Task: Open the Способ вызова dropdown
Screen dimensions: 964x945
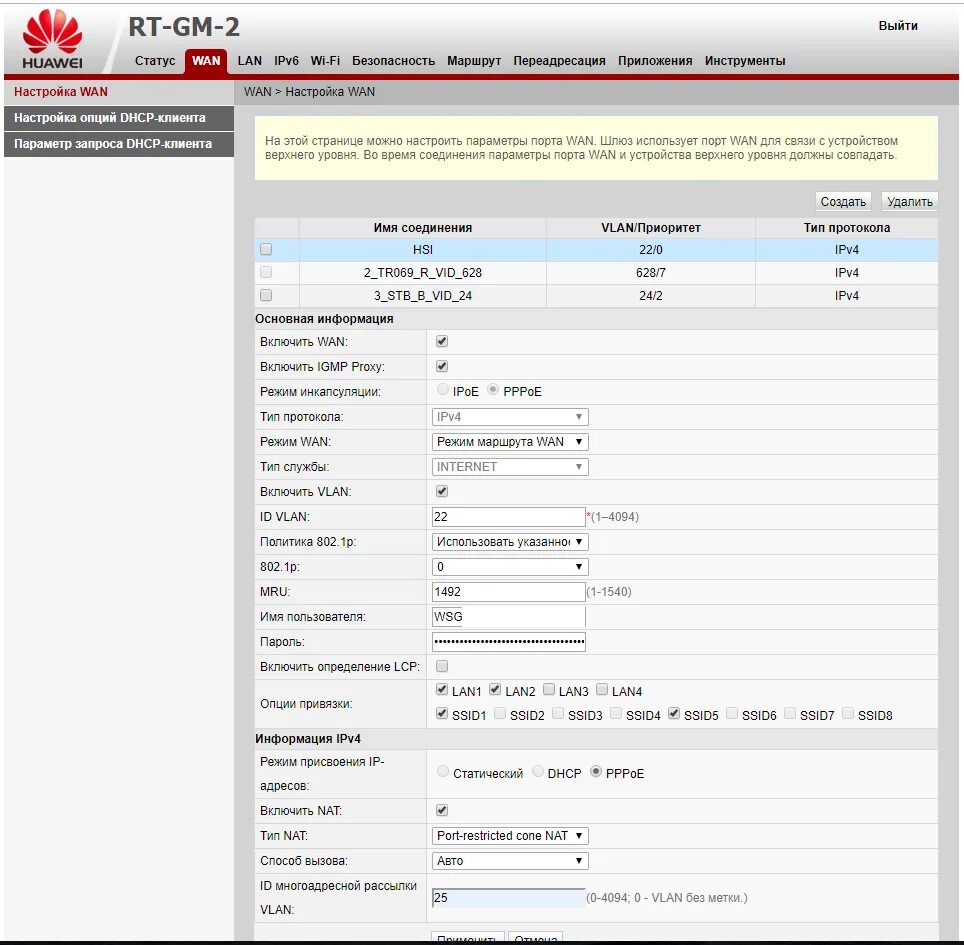Action: pos(510,861)
